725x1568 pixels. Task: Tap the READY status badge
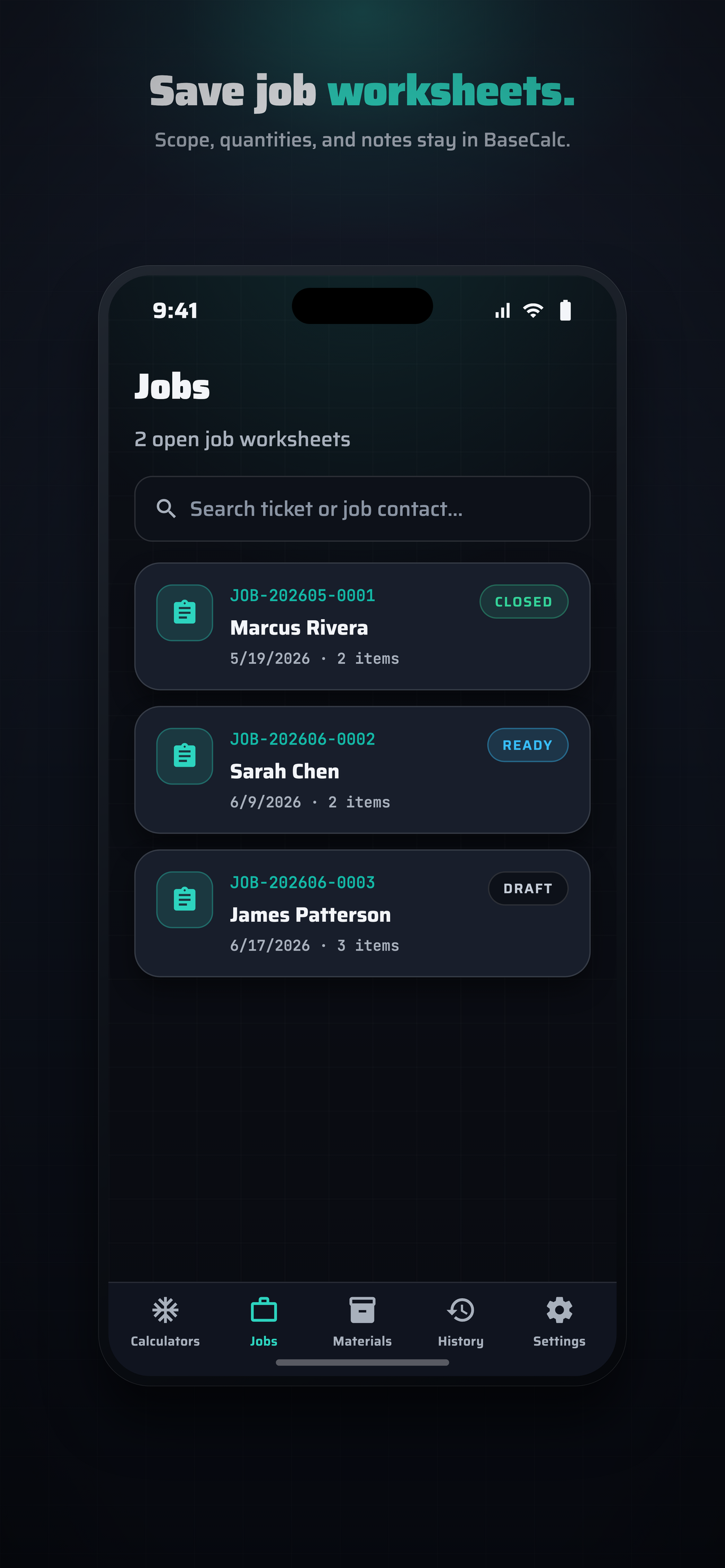528,745
